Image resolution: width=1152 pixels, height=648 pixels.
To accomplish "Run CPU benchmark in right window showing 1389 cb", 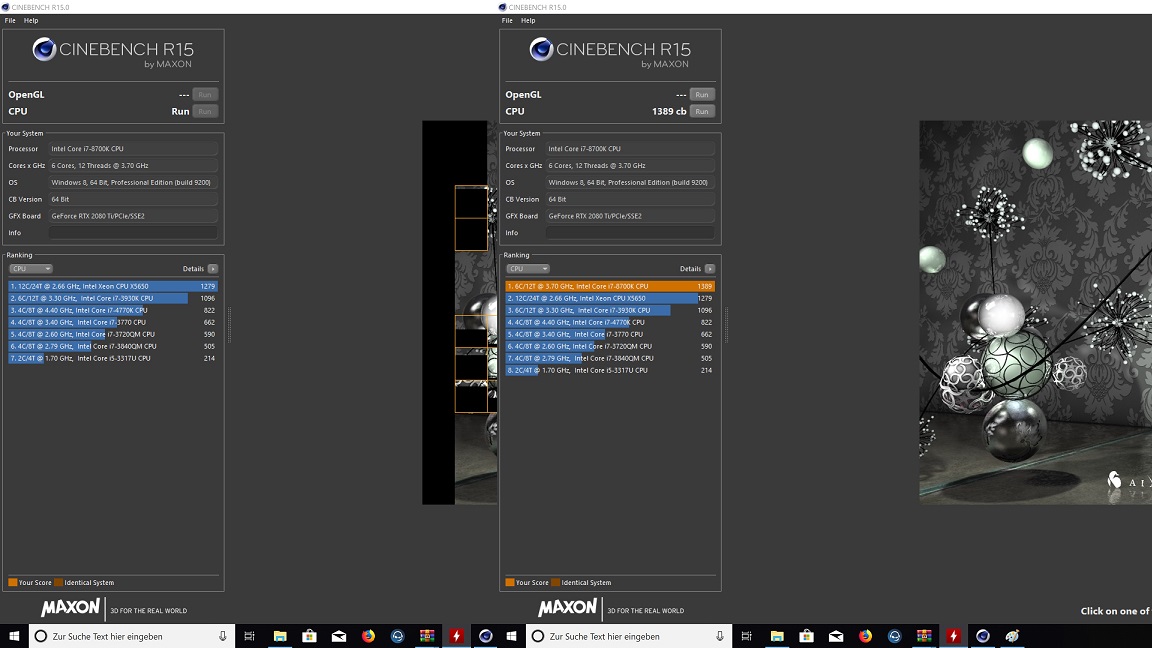I will click(x=702, y=111).
